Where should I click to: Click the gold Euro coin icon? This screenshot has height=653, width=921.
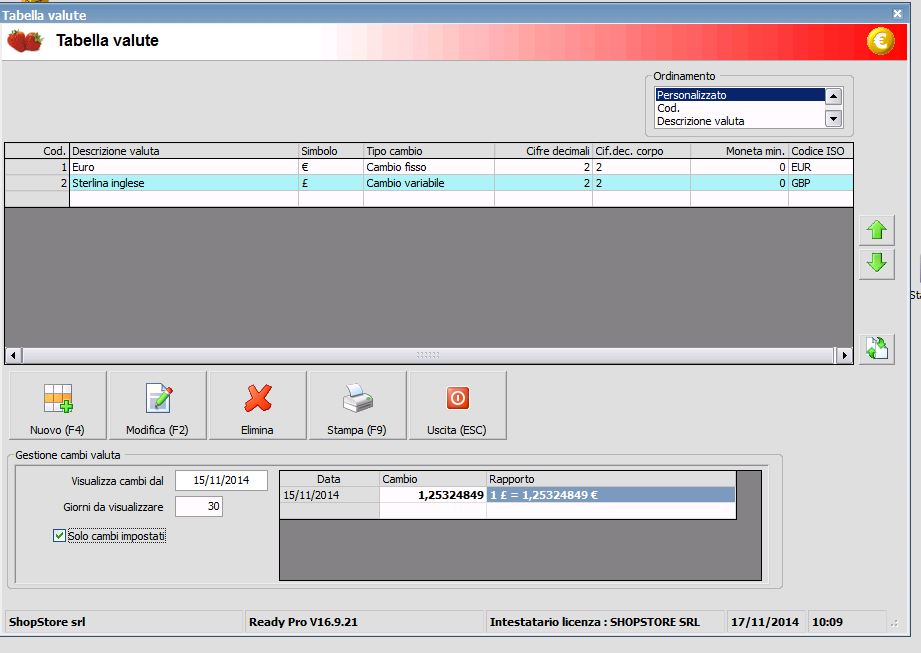tap(880, 41)
